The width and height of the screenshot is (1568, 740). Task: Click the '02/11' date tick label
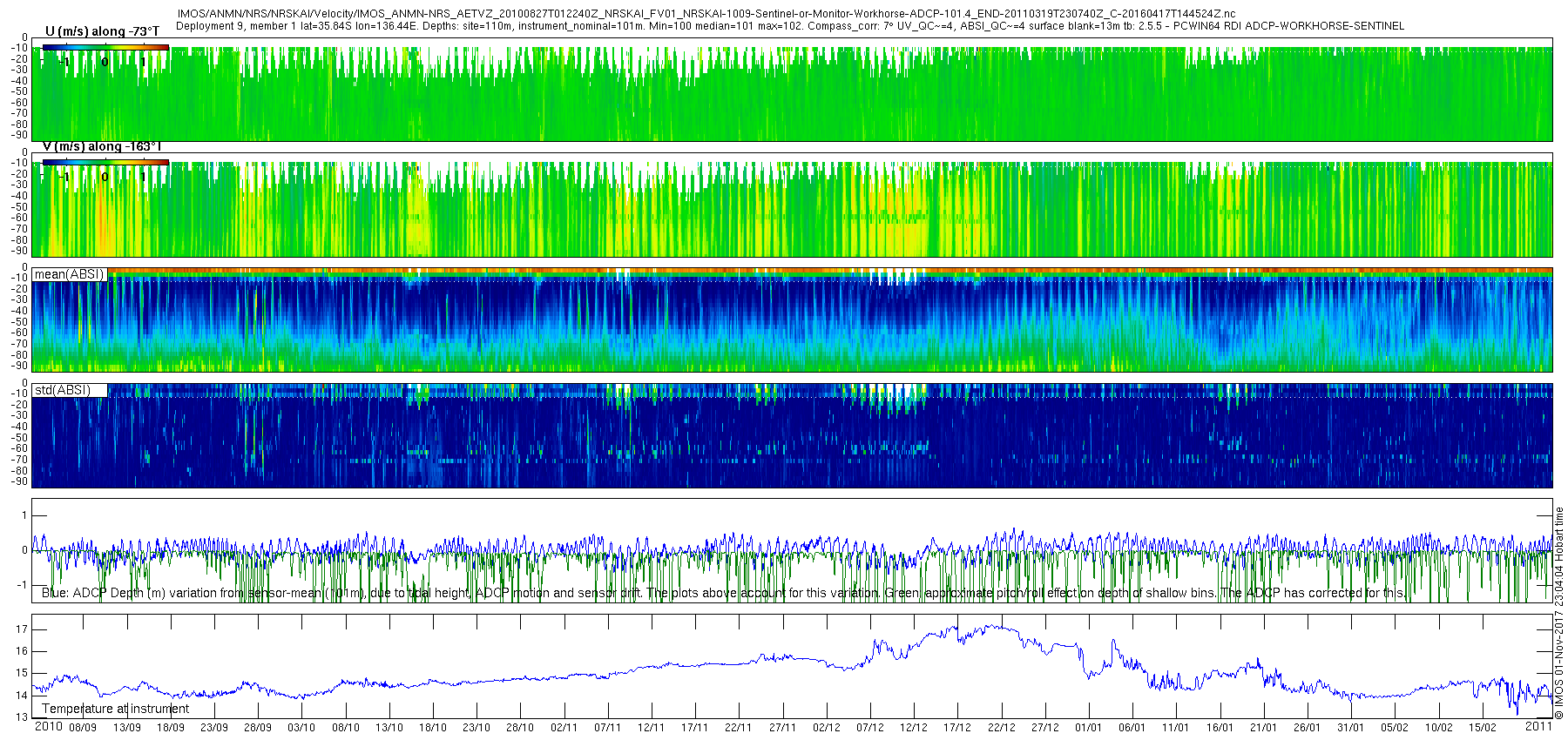coord(564,728)
